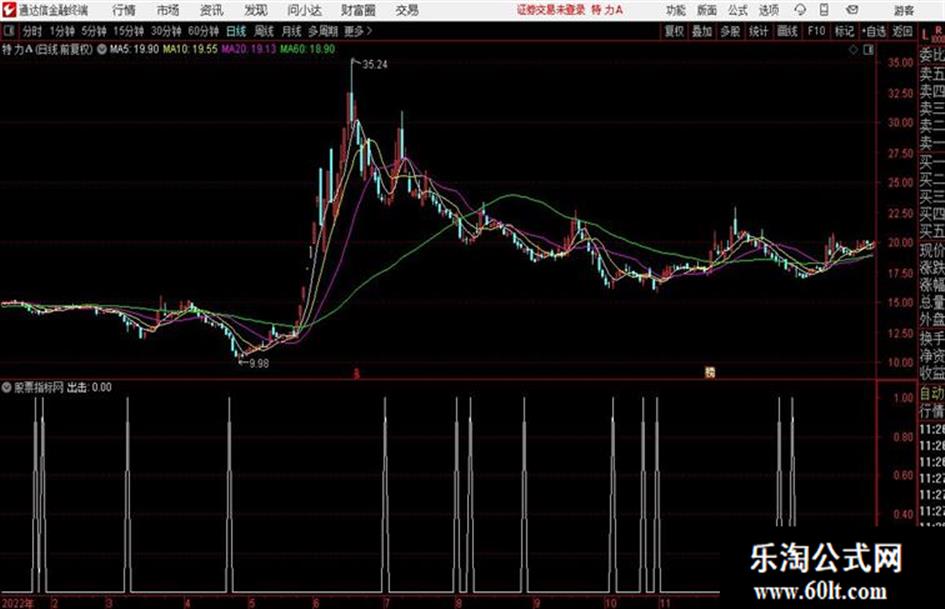The height and width of the screenshot is (609, 945).
Task: Toggle the side panel icon above the price axis
Action: (868, 50)
